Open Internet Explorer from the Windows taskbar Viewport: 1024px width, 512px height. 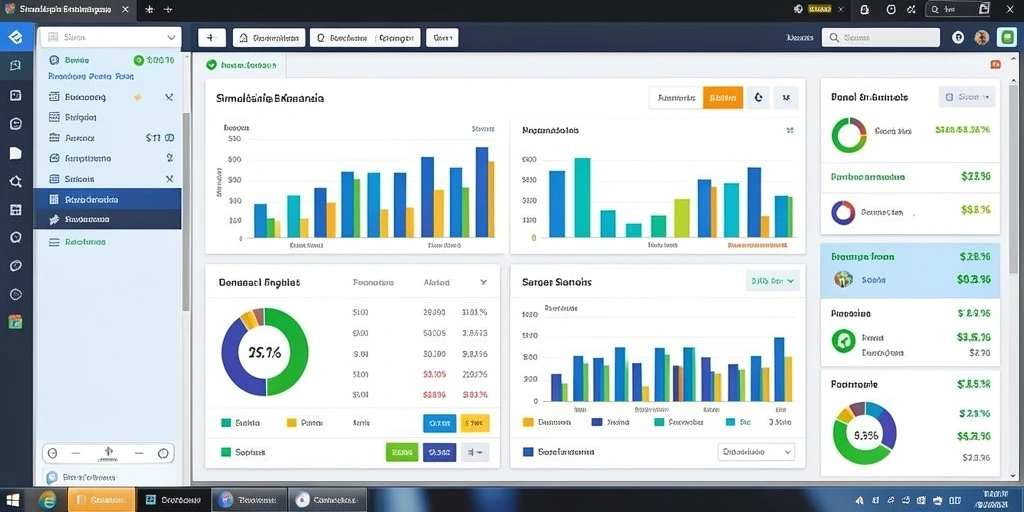click(x=47, y=500)
